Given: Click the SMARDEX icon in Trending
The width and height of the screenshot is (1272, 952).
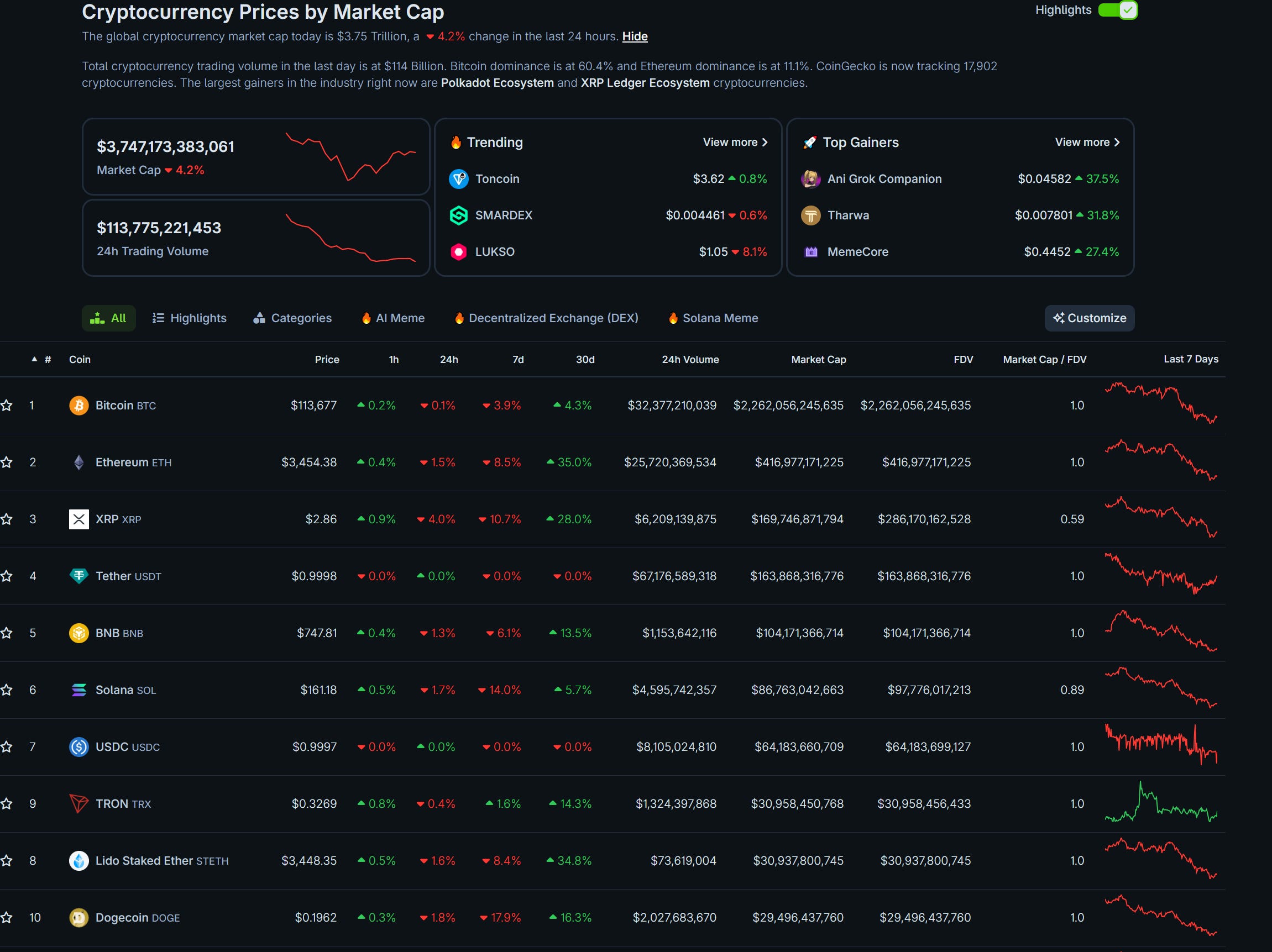Looking at the screenshot, I should [458, 215].
